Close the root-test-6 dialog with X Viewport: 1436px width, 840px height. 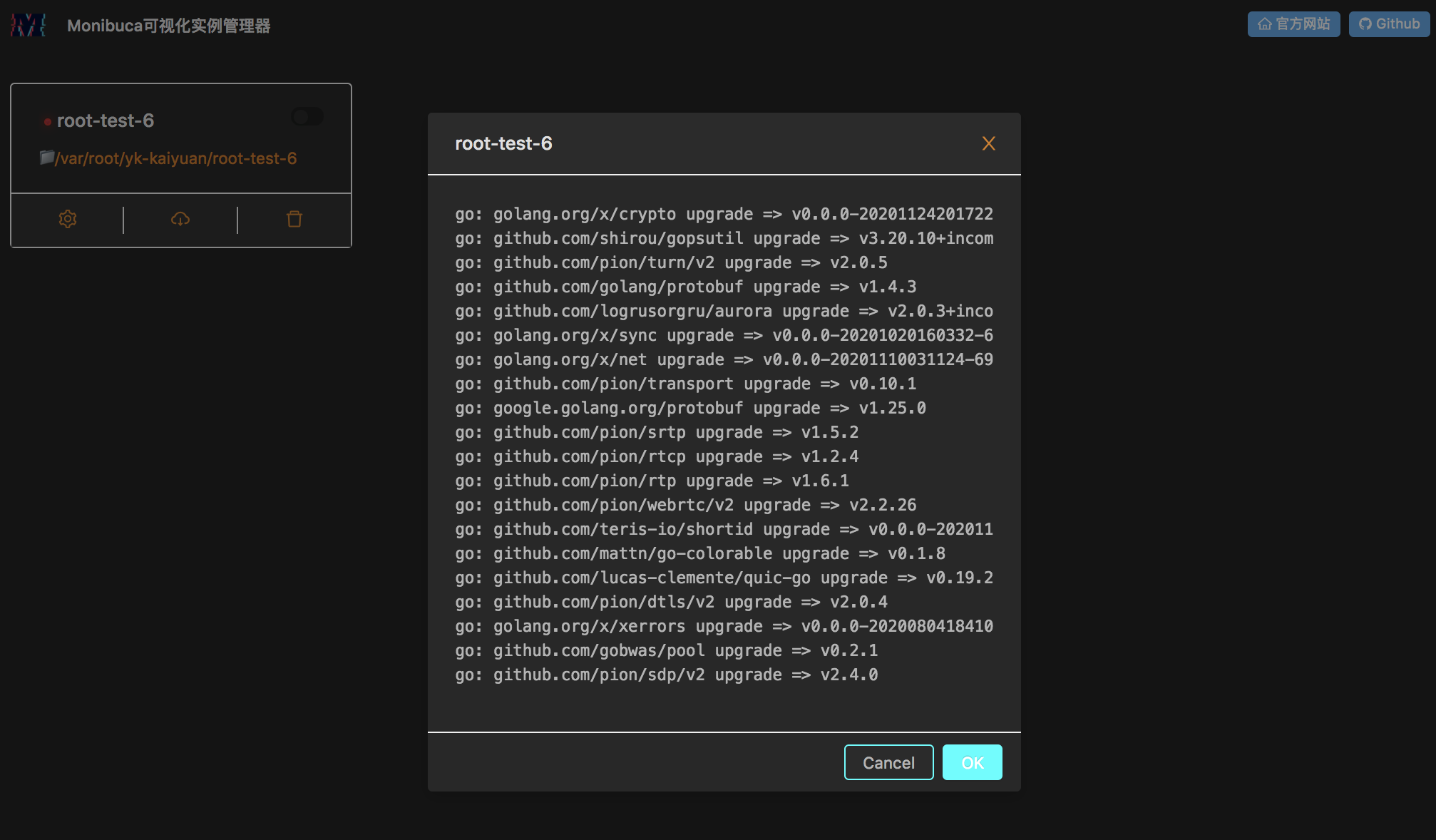pyautogui.click(x=988, y=143)
